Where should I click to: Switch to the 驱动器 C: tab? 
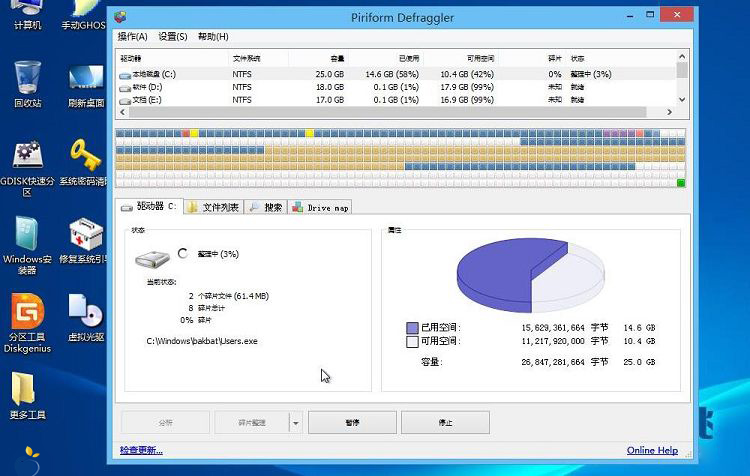pyautogui.click(x=149, y=206)
